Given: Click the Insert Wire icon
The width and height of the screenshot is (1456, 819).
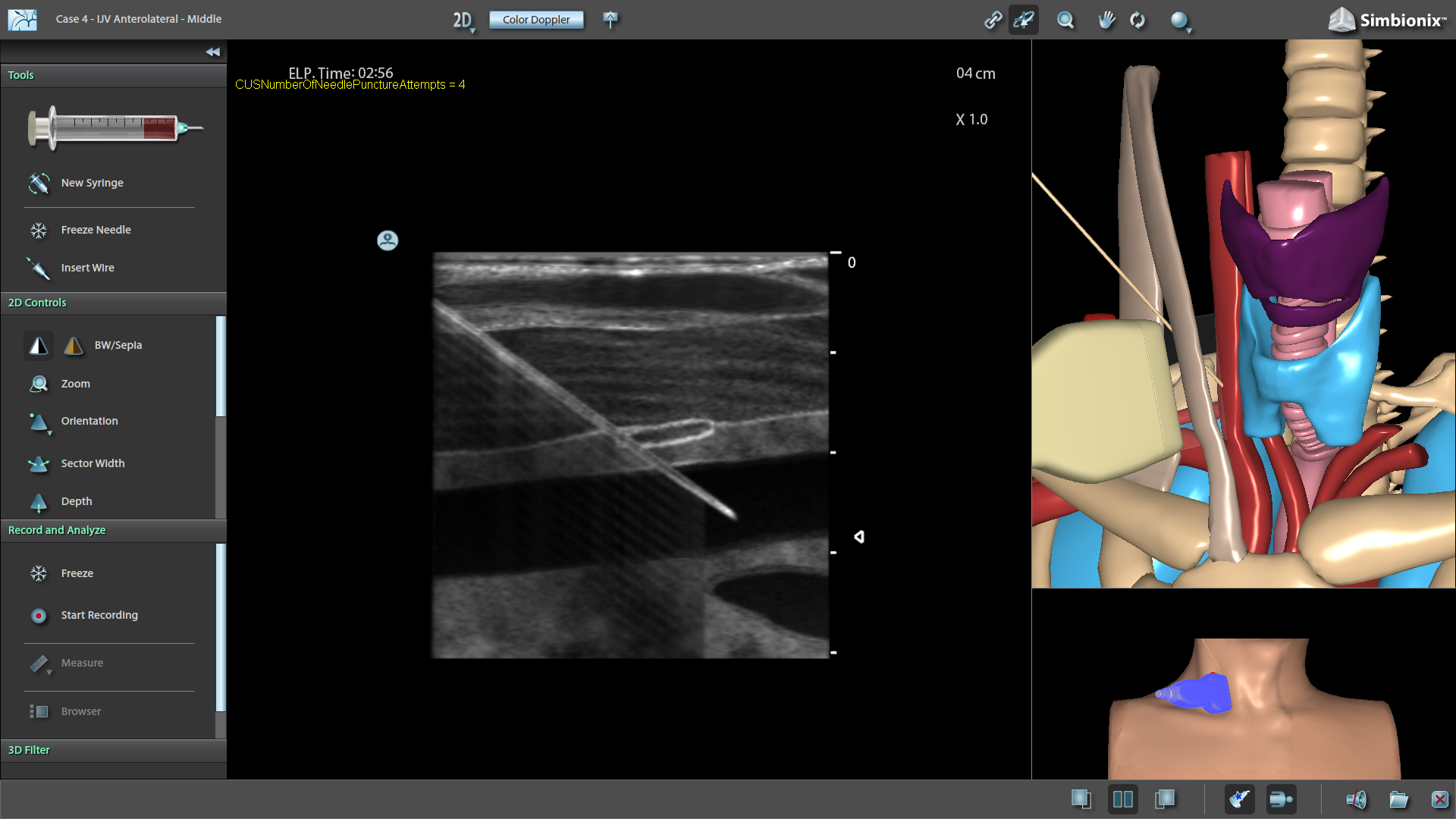Looking at the screenshot, I should pyautogui.click(x=39, y=268).
